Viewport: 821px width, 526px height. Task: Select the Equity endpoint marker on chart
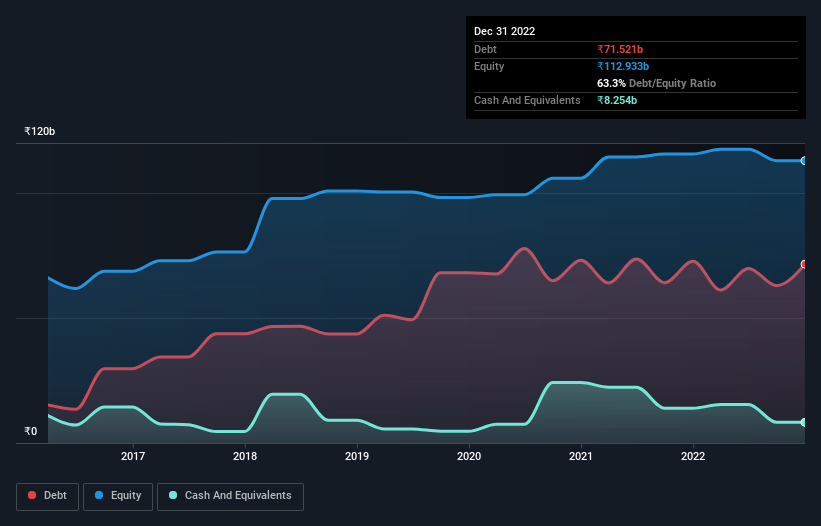coord(804,161)
